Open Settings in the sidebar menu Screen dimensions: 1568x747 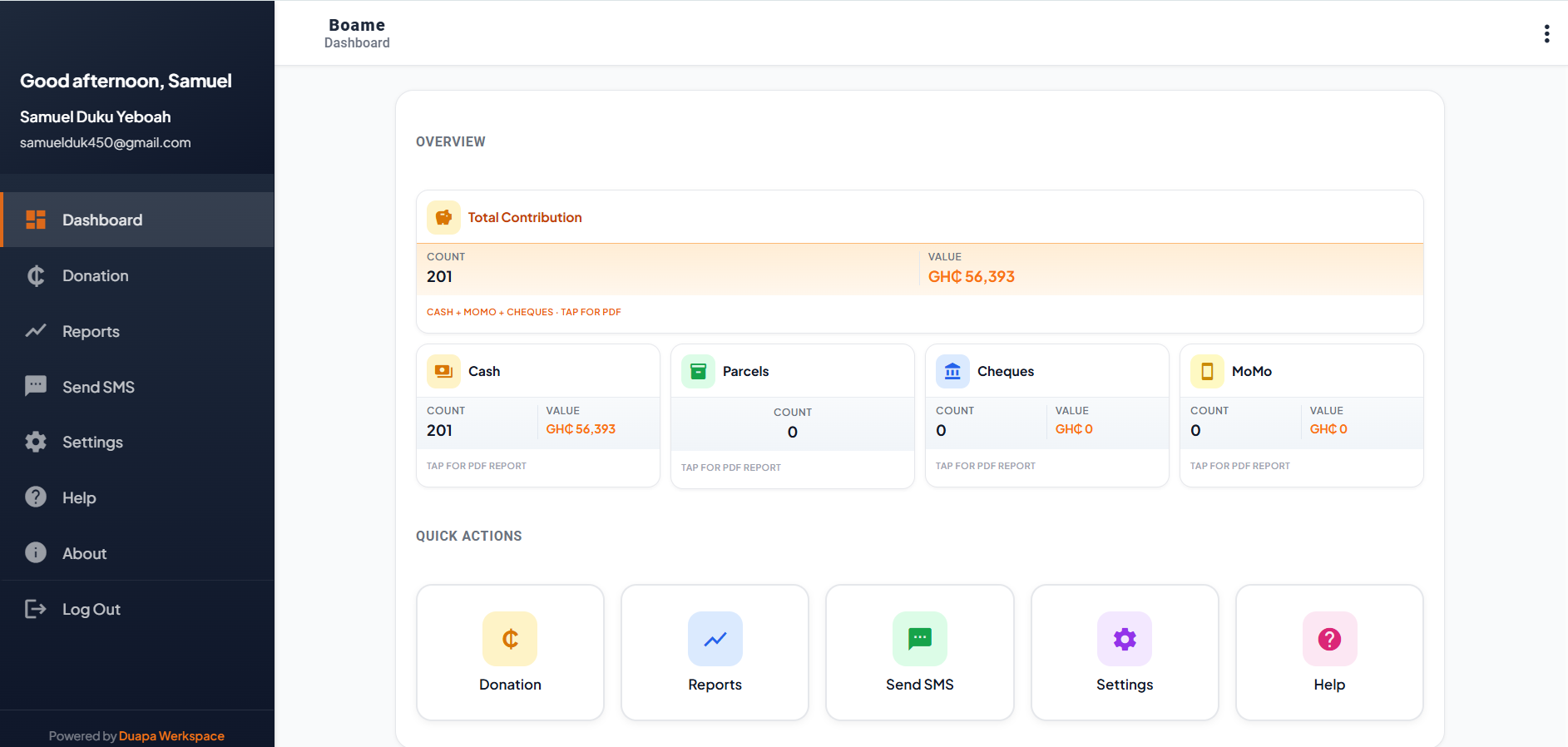click(x=137, y=442)
